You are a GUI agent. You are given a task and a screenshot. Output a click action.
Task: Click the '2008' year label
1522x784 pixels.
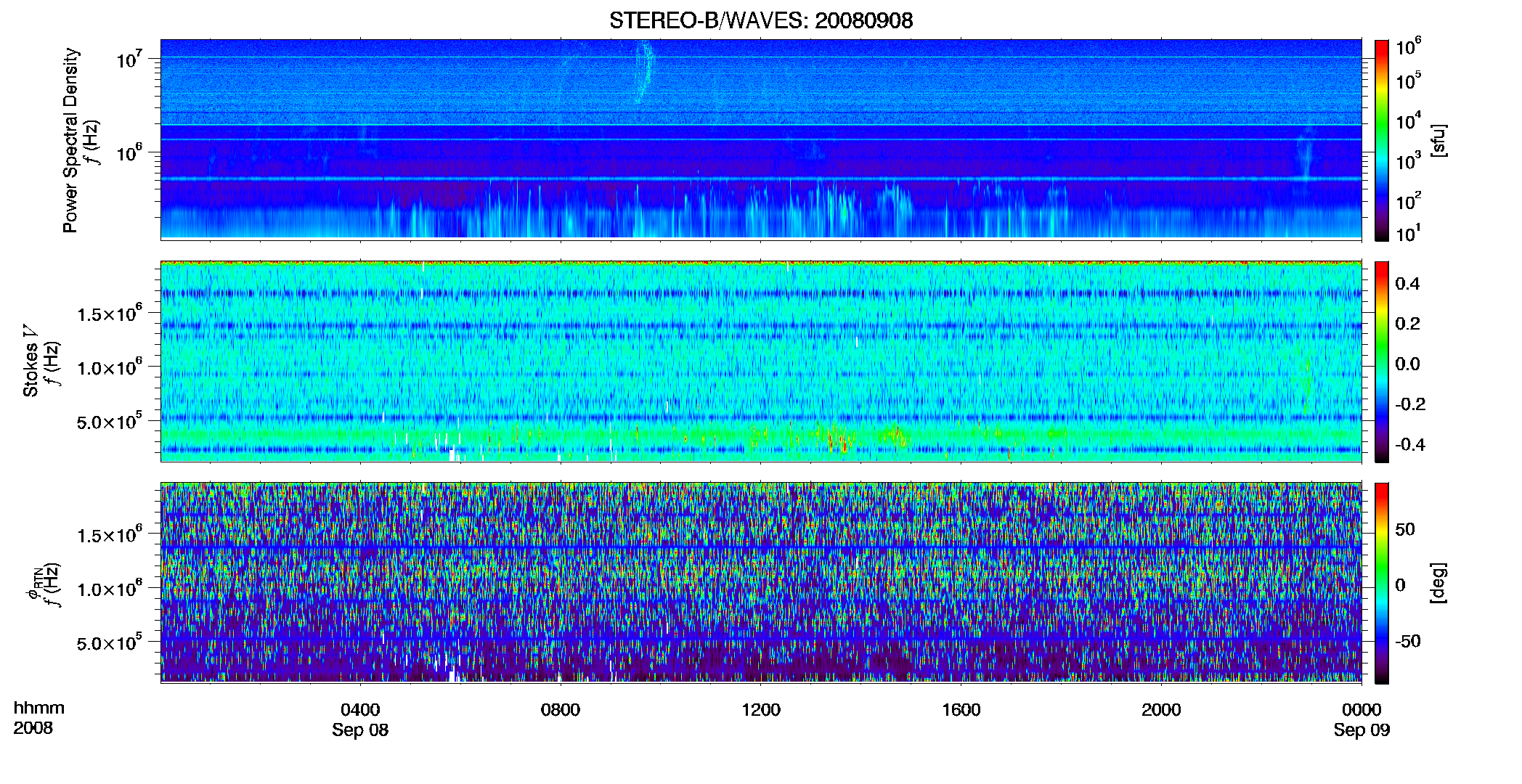pyautogui.click(x=33, y=728)
